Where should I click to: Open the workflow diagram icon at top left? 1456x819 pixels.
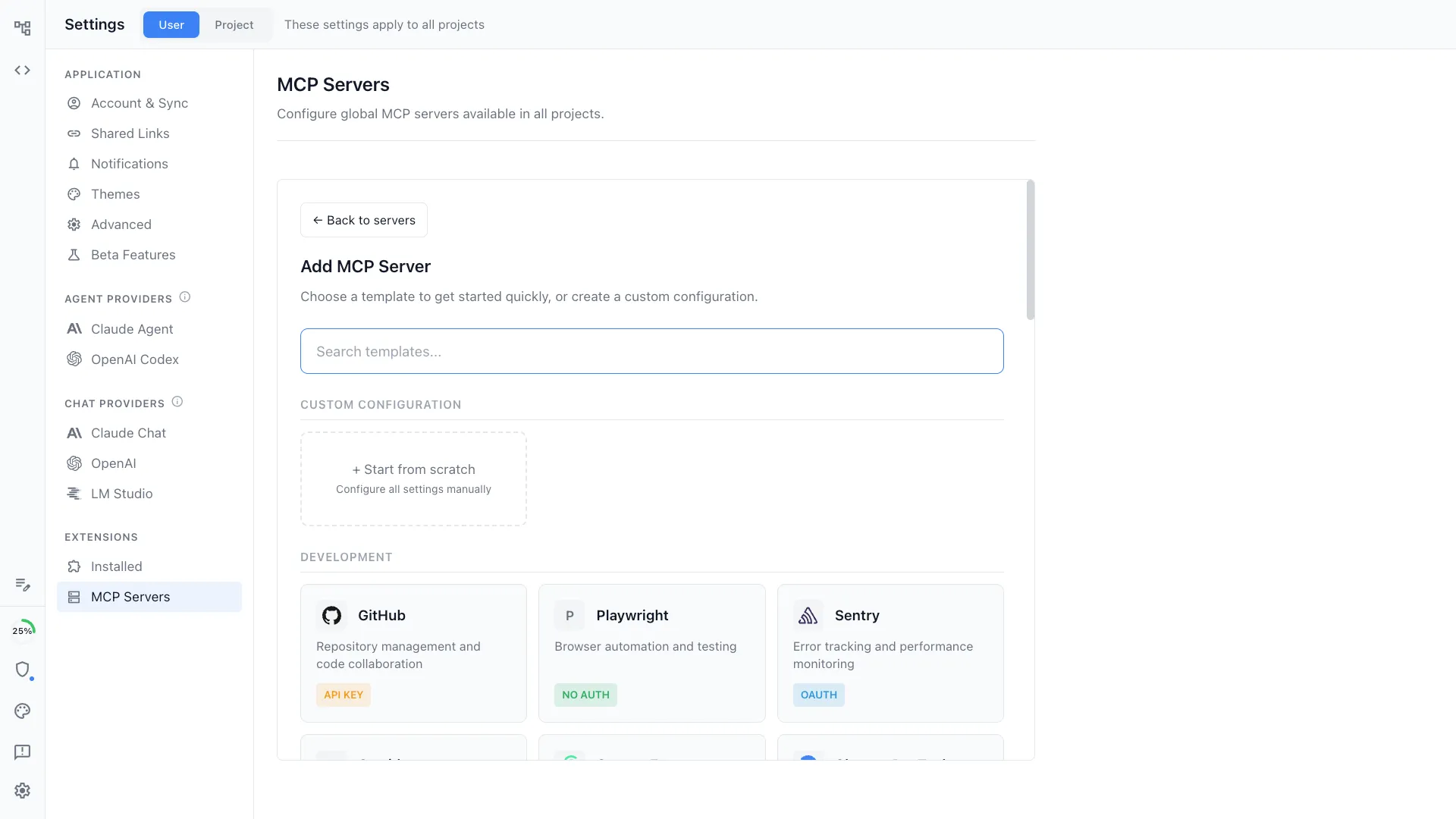point(23,28)
